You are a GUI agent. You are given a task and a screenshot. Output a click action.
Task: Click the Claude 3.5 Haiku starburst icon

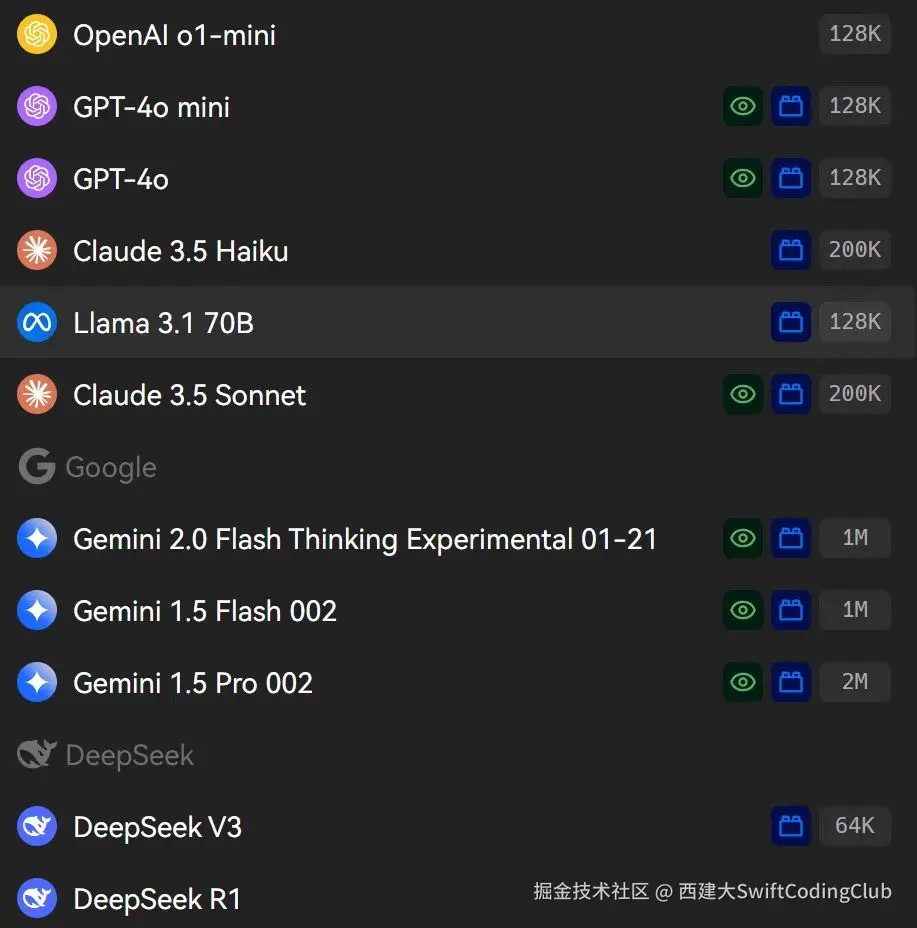[x=37, y=251]
